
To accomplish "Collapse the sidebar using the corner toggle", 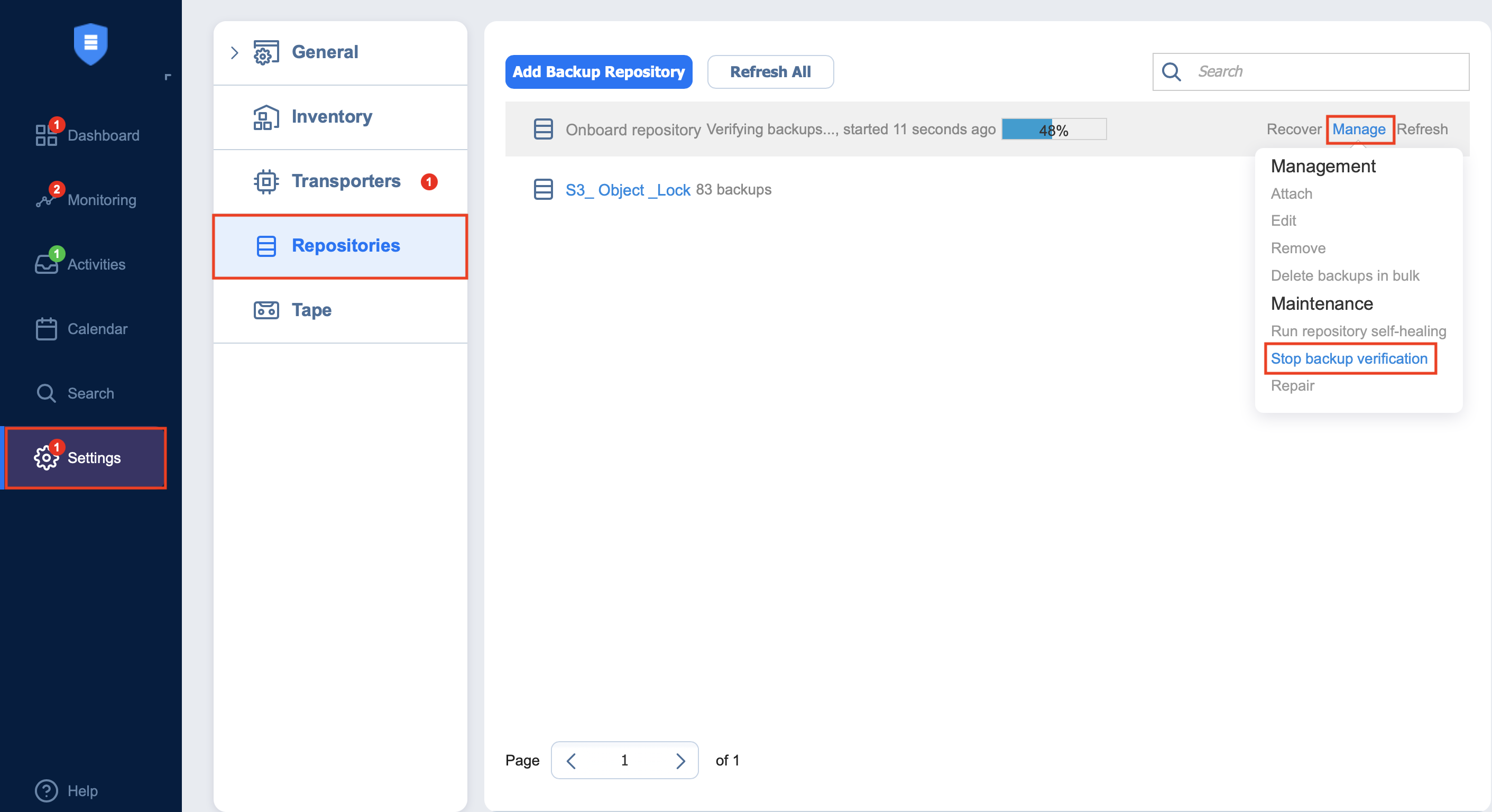I will pyautogui.click(x=168, y=77).
